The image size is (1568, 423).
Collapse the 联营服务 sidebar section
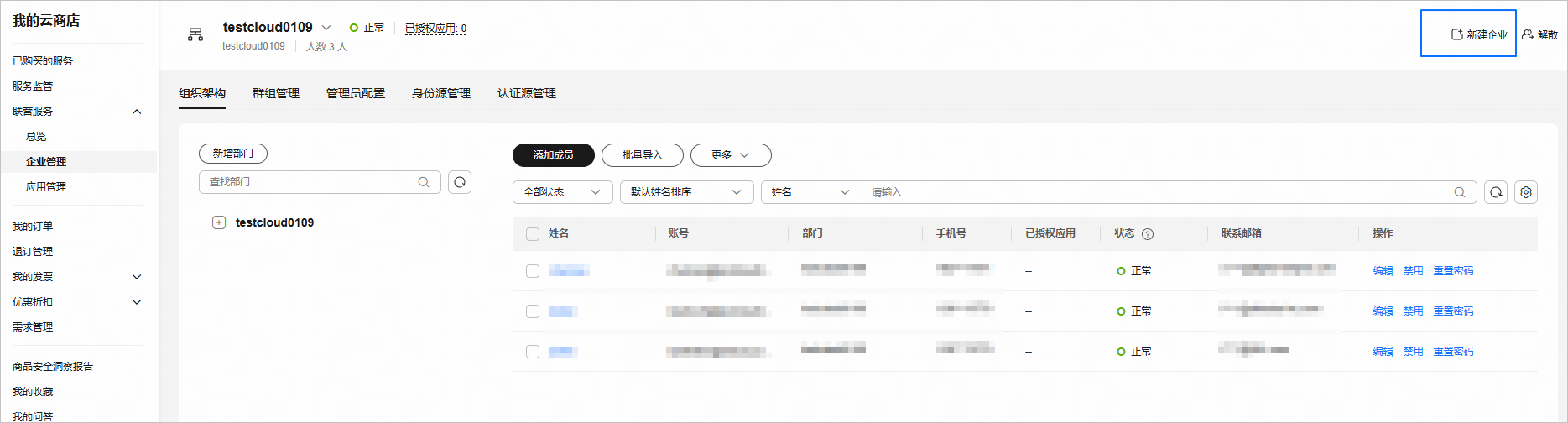(137, 112)
